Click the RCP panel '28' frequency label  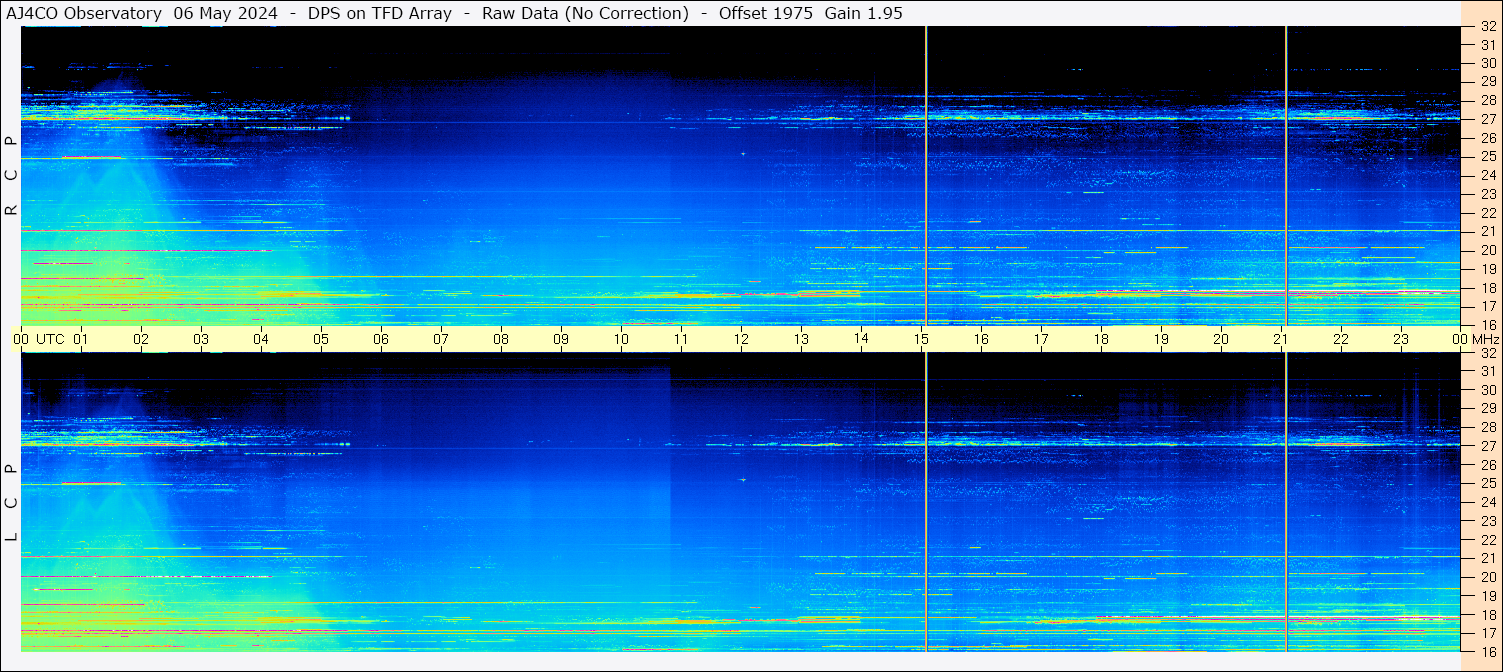pyautogui.click(x=1487, y=100)
